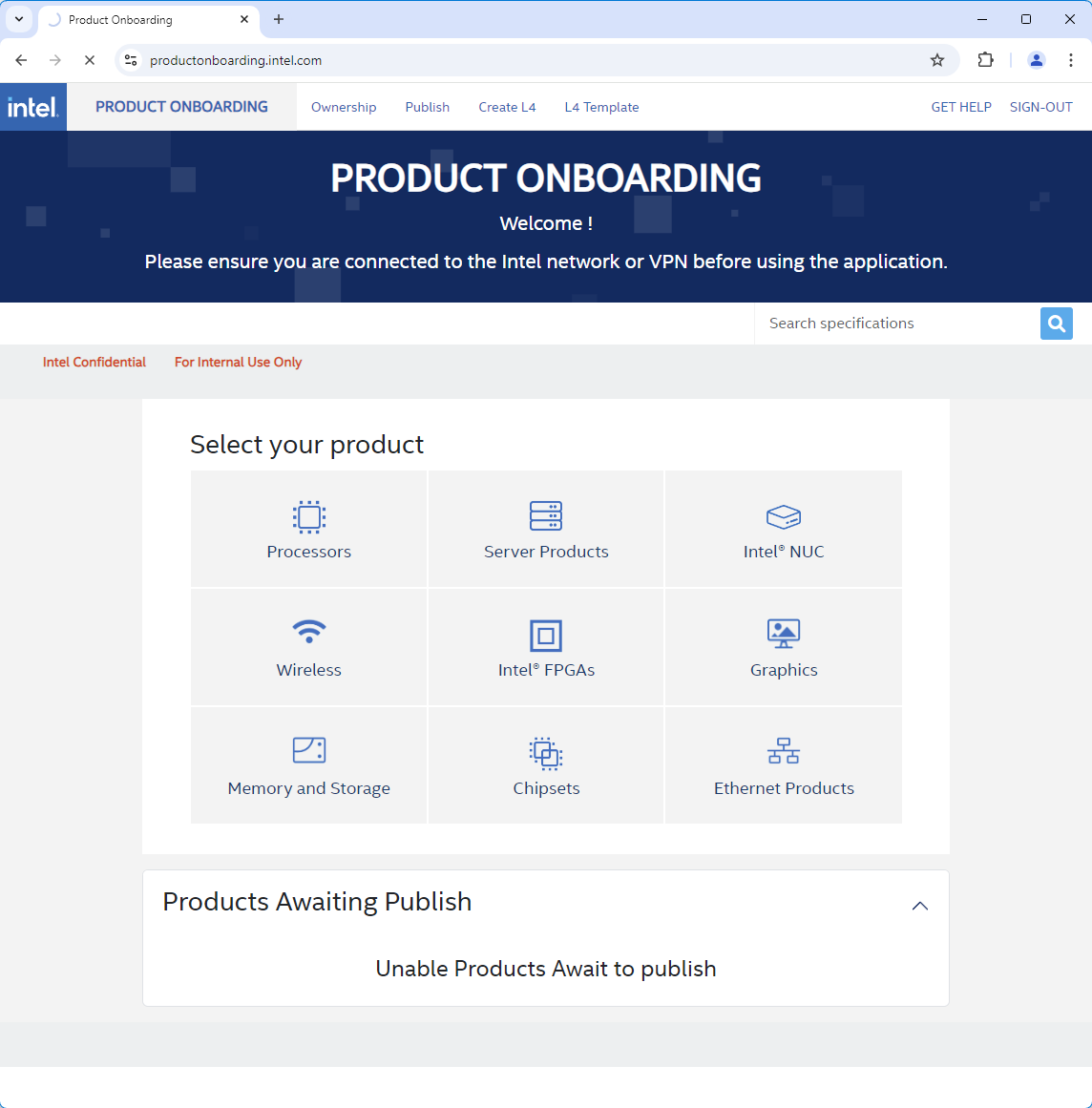Open the Wireless wifi icon

[x=309, y=631]
